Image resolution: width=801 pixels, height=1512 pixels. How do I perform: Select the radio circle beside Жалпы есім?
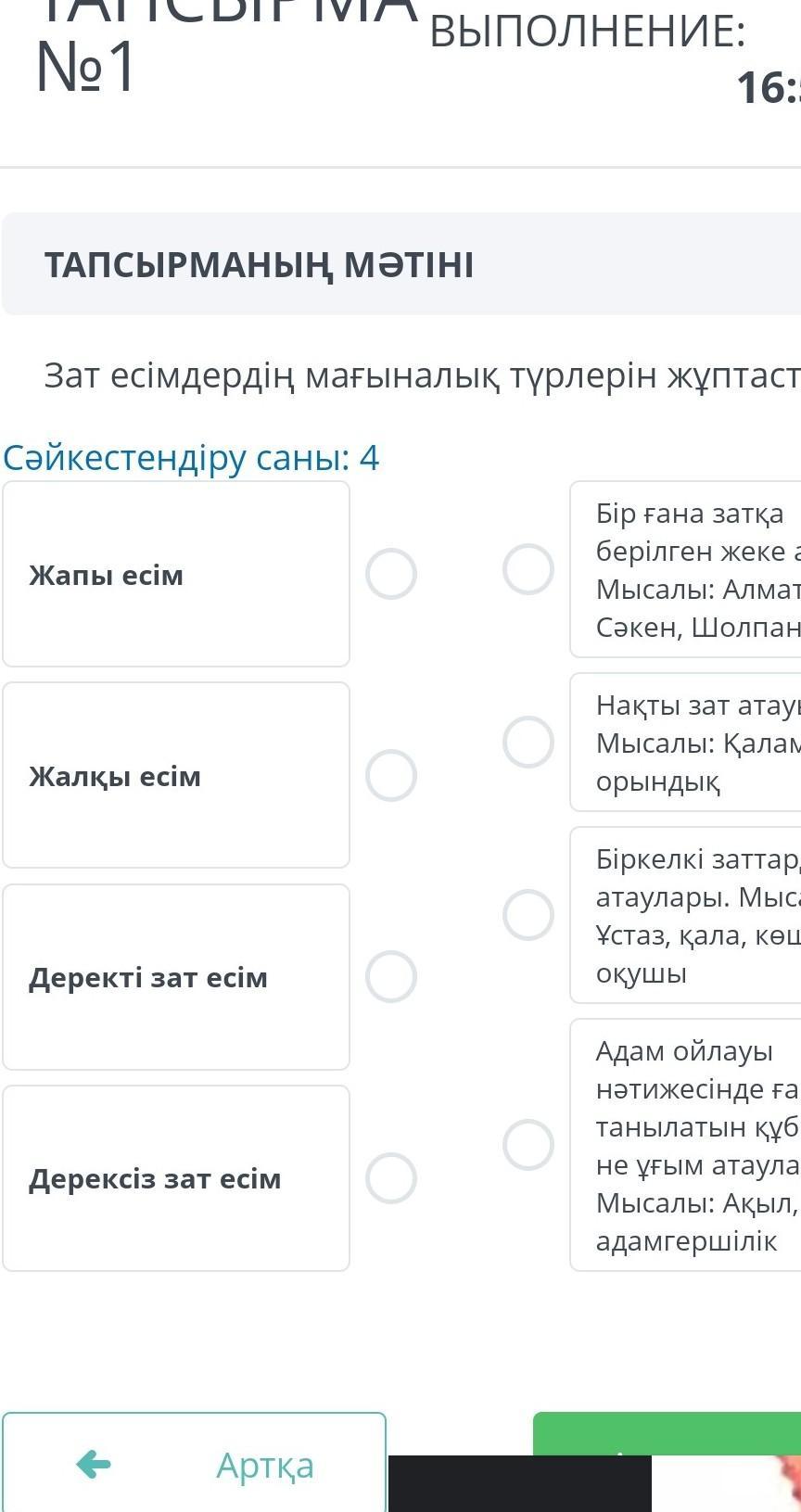pyautogui.click(x=390, y=574)
